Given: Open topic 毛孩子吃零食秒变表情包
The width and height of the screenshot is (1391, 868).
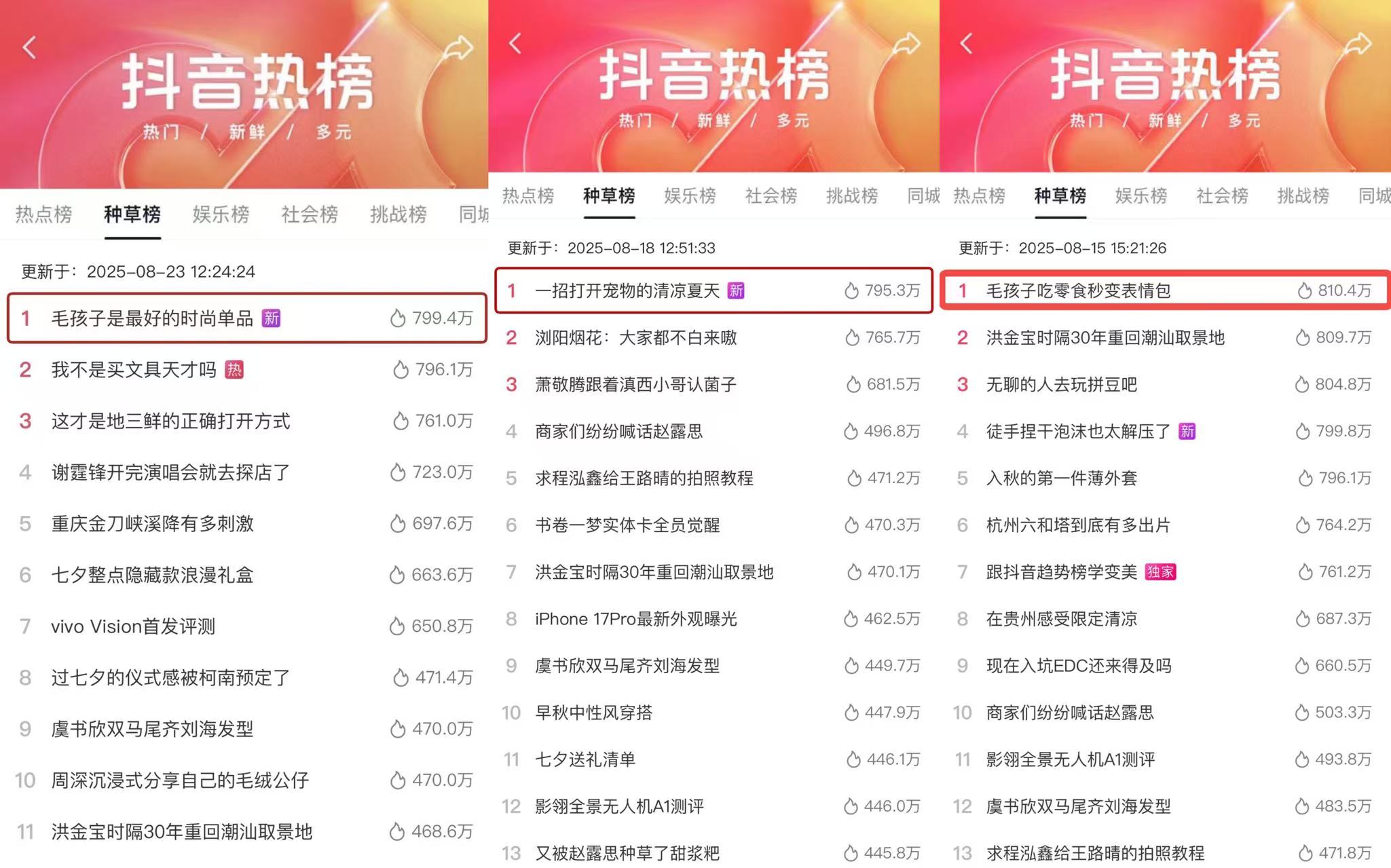Looking at the screenshot, I should pyautogui.click(x=1078, y=291).
